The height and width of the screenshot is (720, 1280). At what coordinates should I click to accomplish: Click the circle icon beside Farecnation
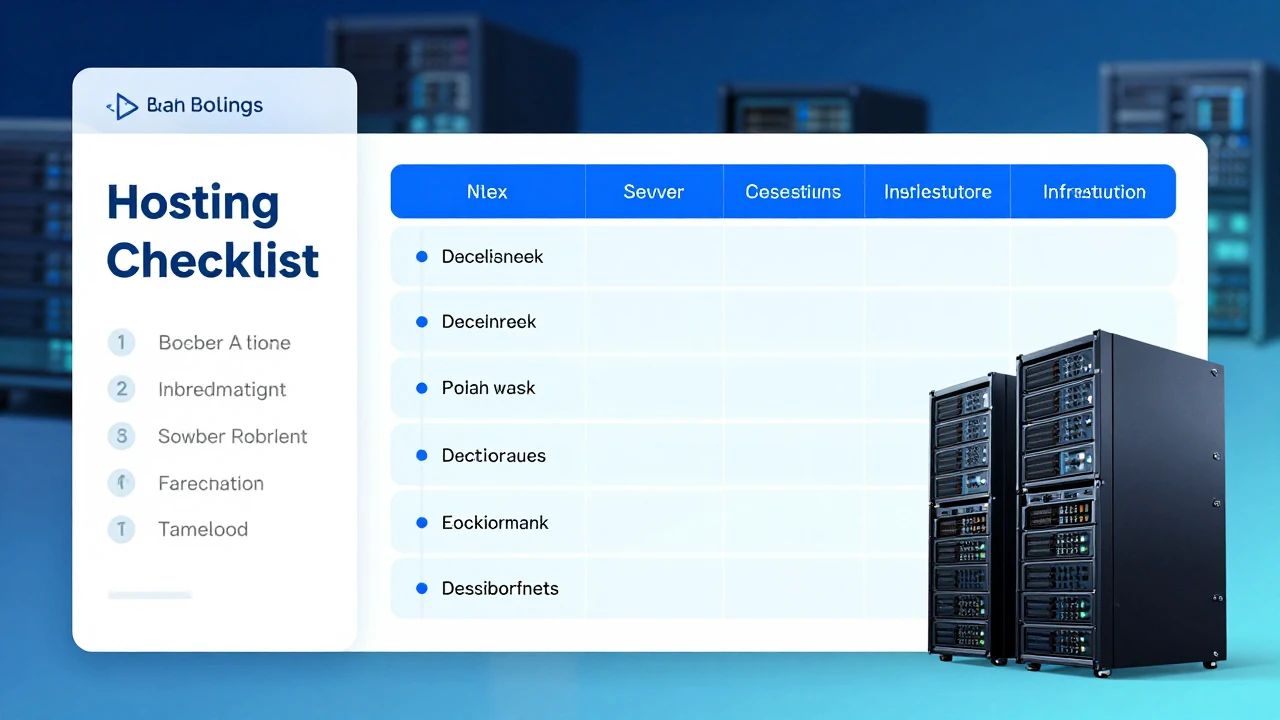coord(121,483)
